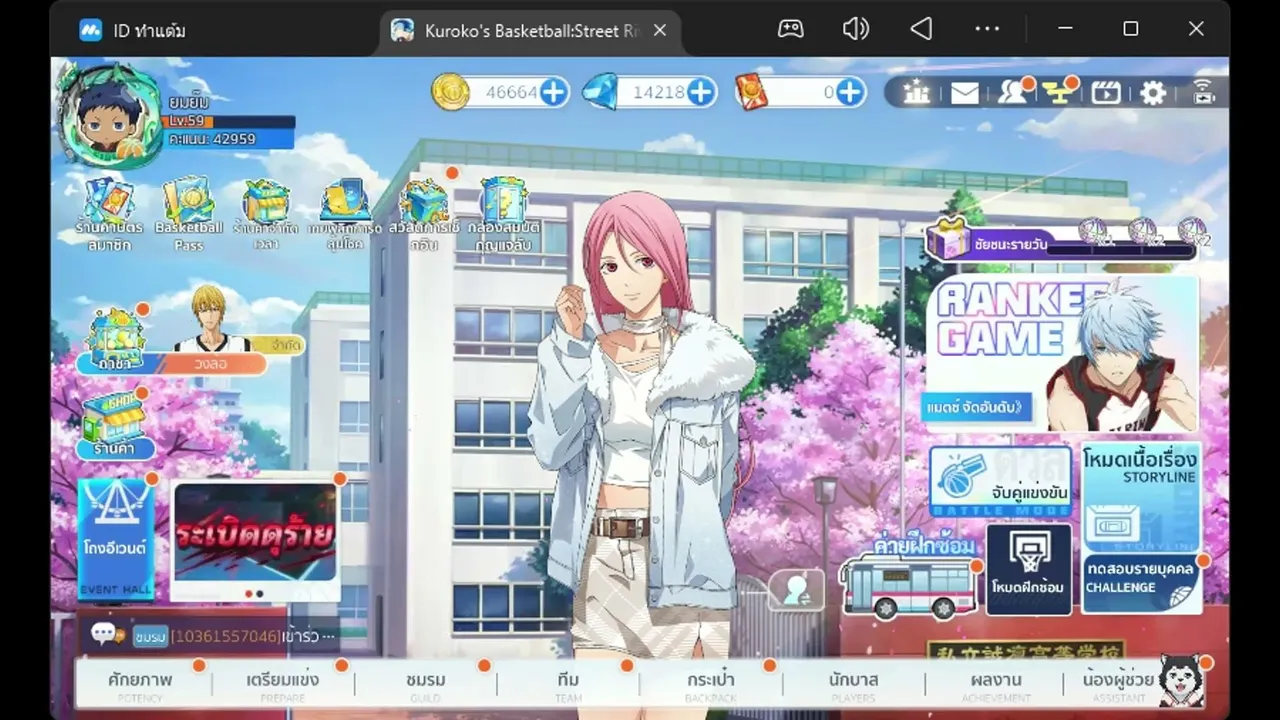Screen dimensions: 1280x720
Task: Add more blue diamonds with plus button
Action: pos(702,92)
